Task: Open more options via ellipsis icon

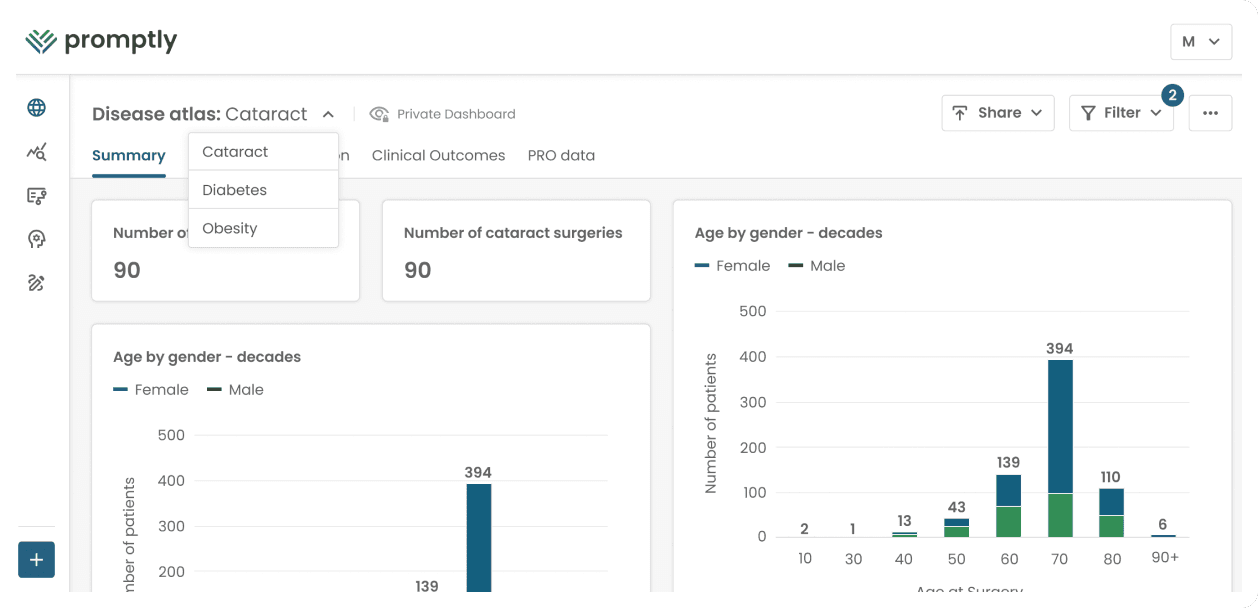Action: [x=1210, y=113]
